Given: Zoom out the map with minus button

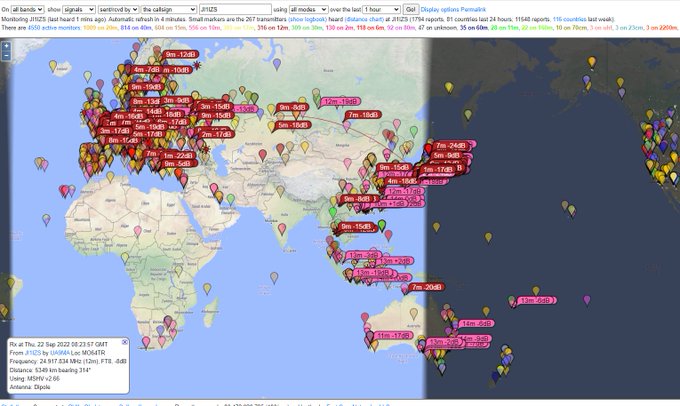Looking at the screenshot, I should coord(6,55).
